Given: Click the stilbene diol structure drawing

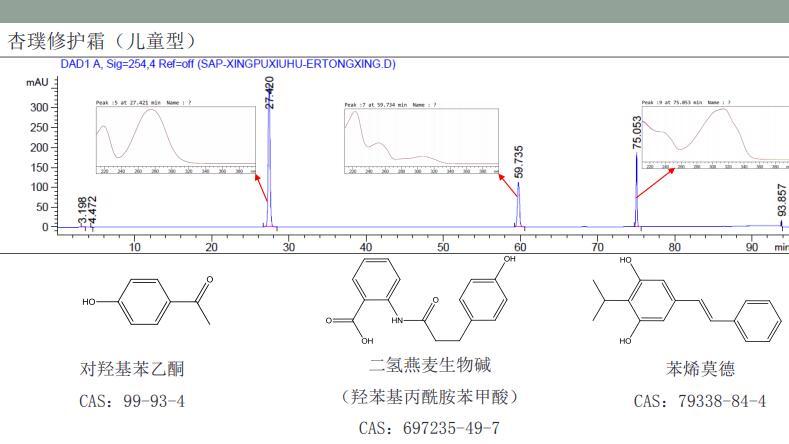Looking at the screenshot, I should [687, 301].
